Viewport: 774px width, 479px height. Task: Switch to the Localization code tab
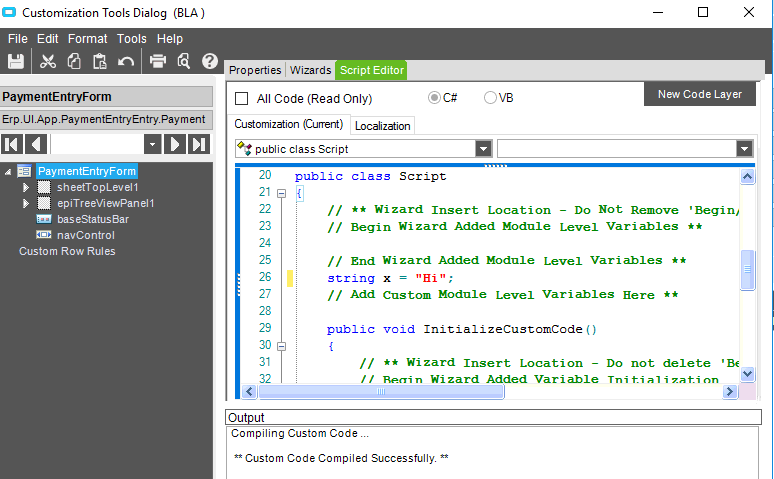[383, 126]
